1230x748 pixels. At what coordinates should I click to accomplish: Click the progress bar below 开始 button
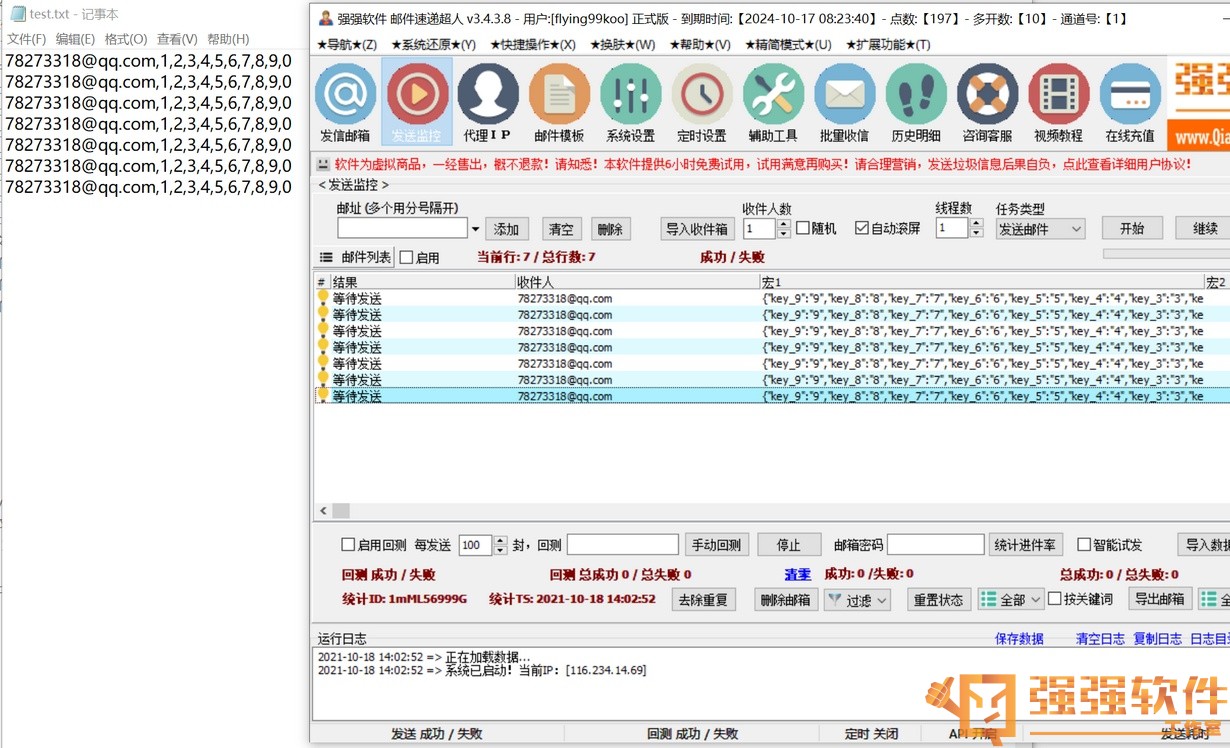pos(1166,254)
